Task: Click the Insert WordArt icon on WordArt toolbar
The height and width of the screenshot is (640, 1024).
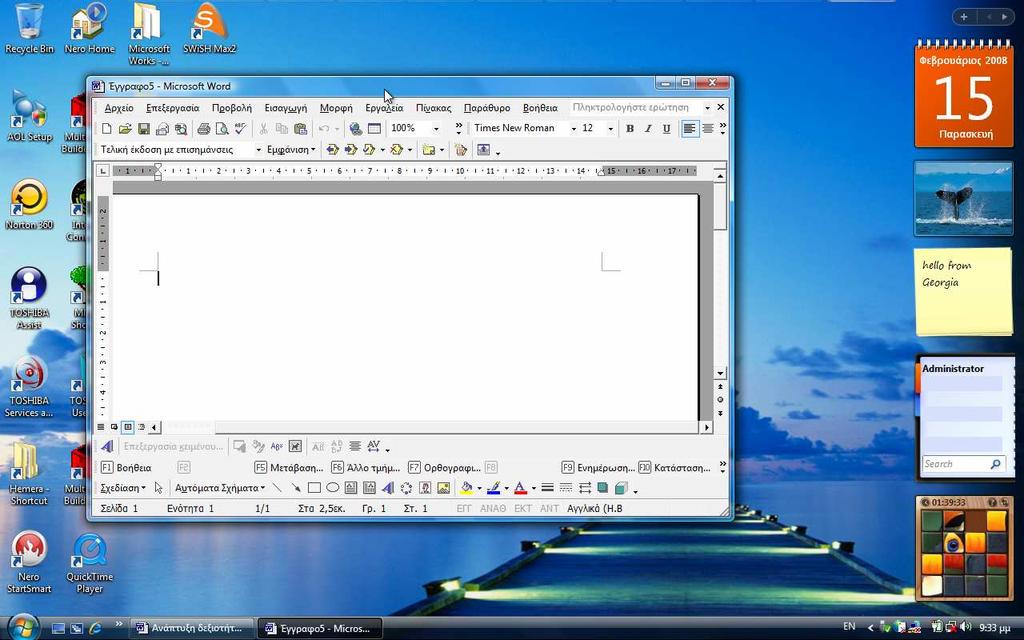Action: 107,446
